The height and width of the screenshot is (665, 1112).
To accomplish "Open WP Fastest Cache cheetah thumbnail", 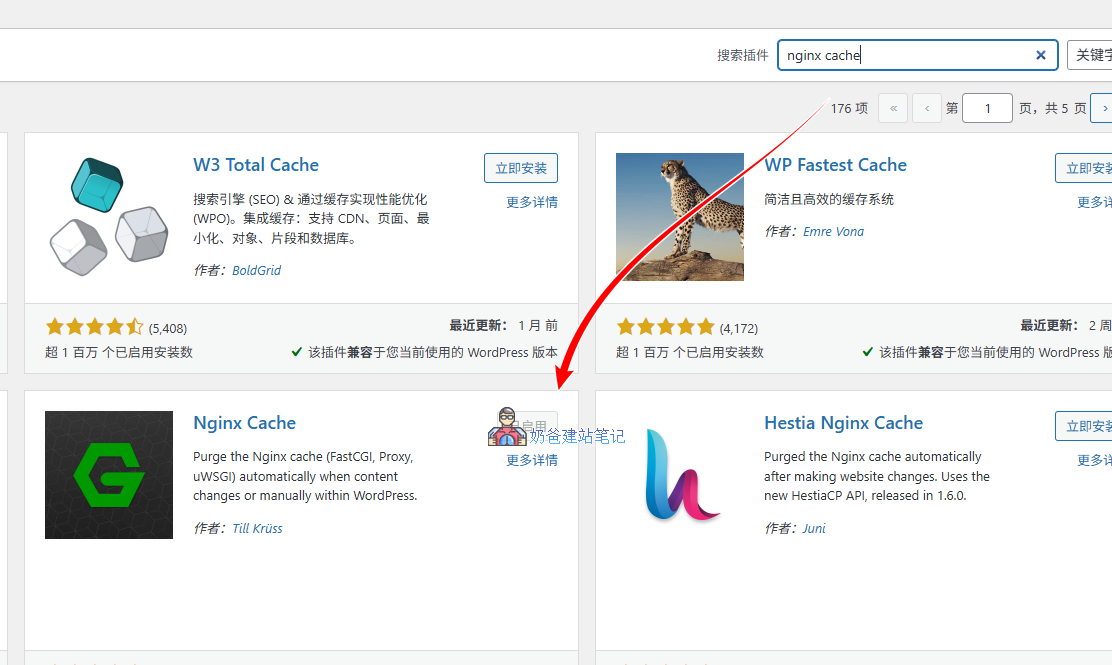I will (x=680, y=216).
